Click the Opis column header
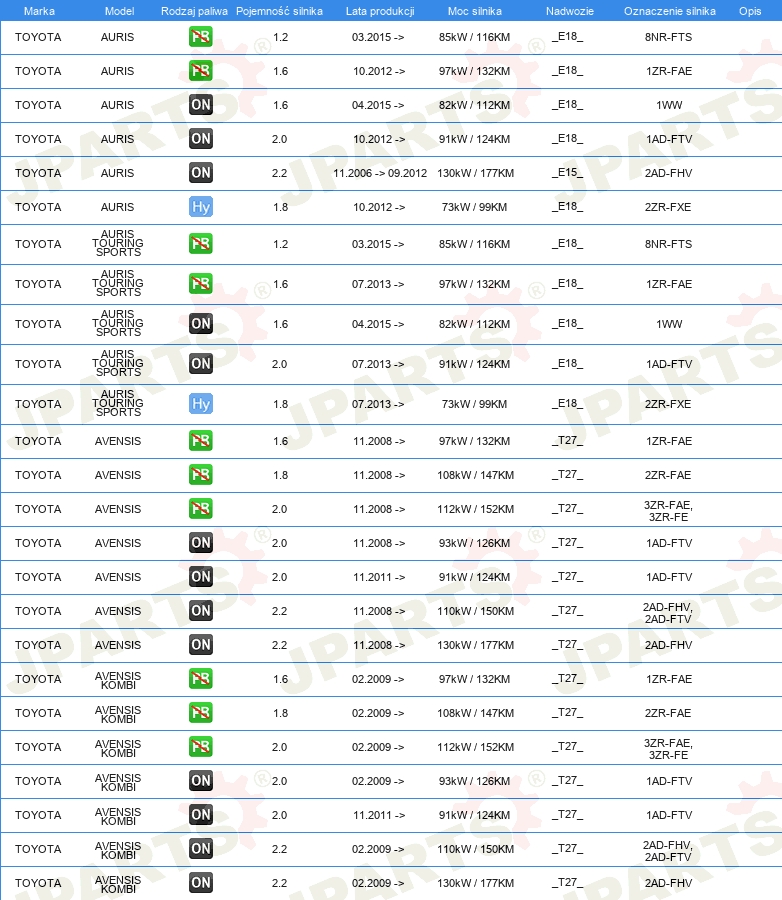The height and width of the screenshot is (900, 782). click(x=750, y=11)
